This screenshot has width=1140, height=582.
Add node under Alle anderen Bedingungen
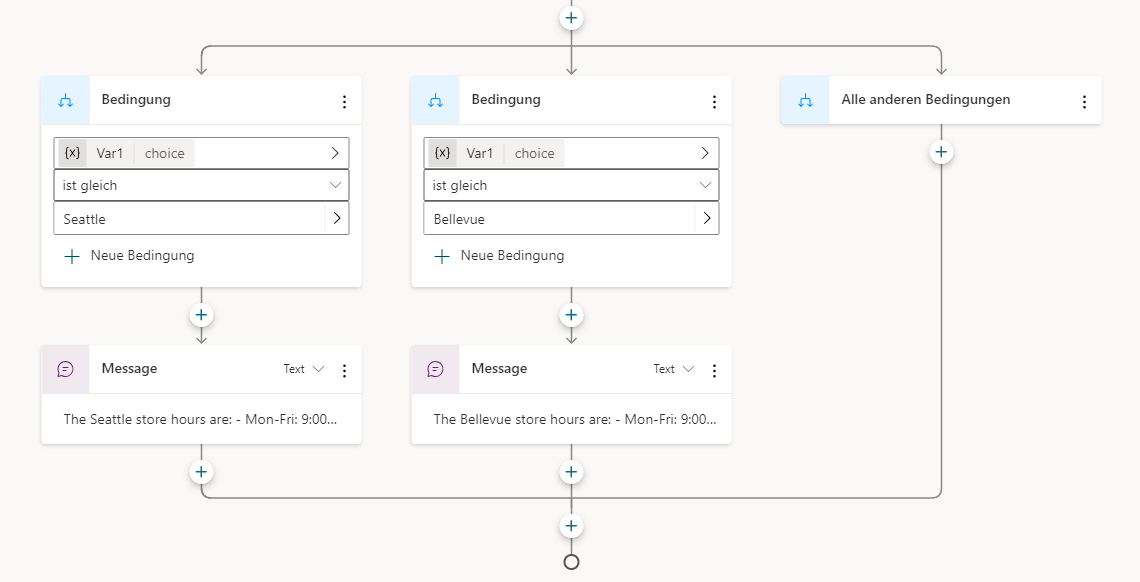[x=942, y=152]
